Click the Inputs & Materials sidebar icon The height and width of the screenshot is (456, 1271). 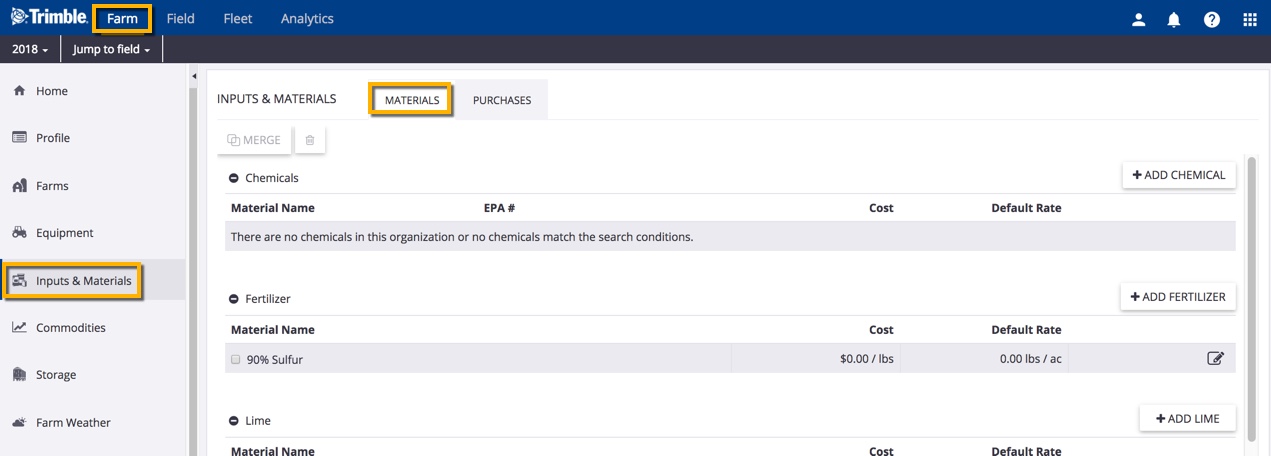pos(19,281)
